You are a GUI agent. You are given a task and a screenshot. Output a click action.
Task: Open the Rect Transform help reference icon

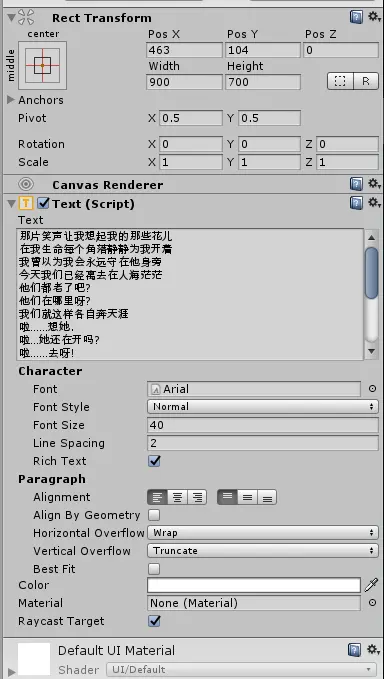coord(356,17)
